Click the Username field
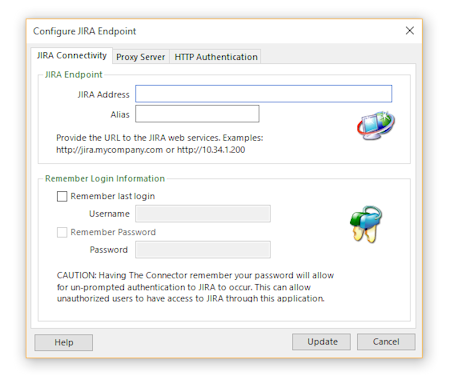 (x=203, y=214)
